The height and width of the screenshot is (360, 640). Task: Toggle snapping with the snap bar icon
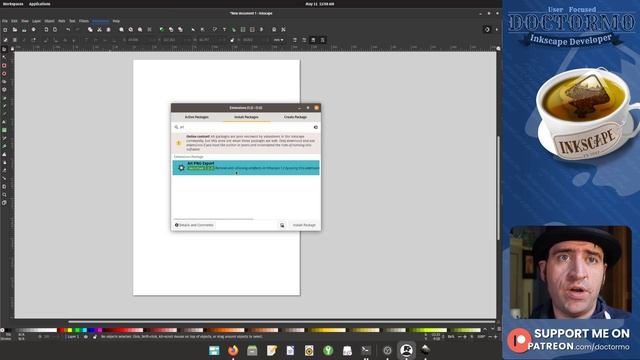click(487, 30)
